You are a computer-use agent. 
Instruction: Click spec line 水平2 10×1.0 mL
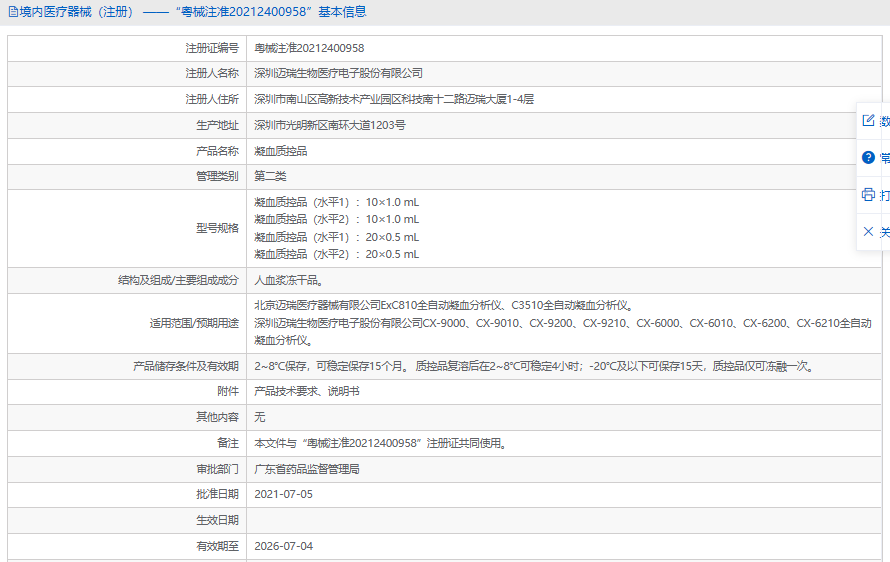tap(337, 219)
